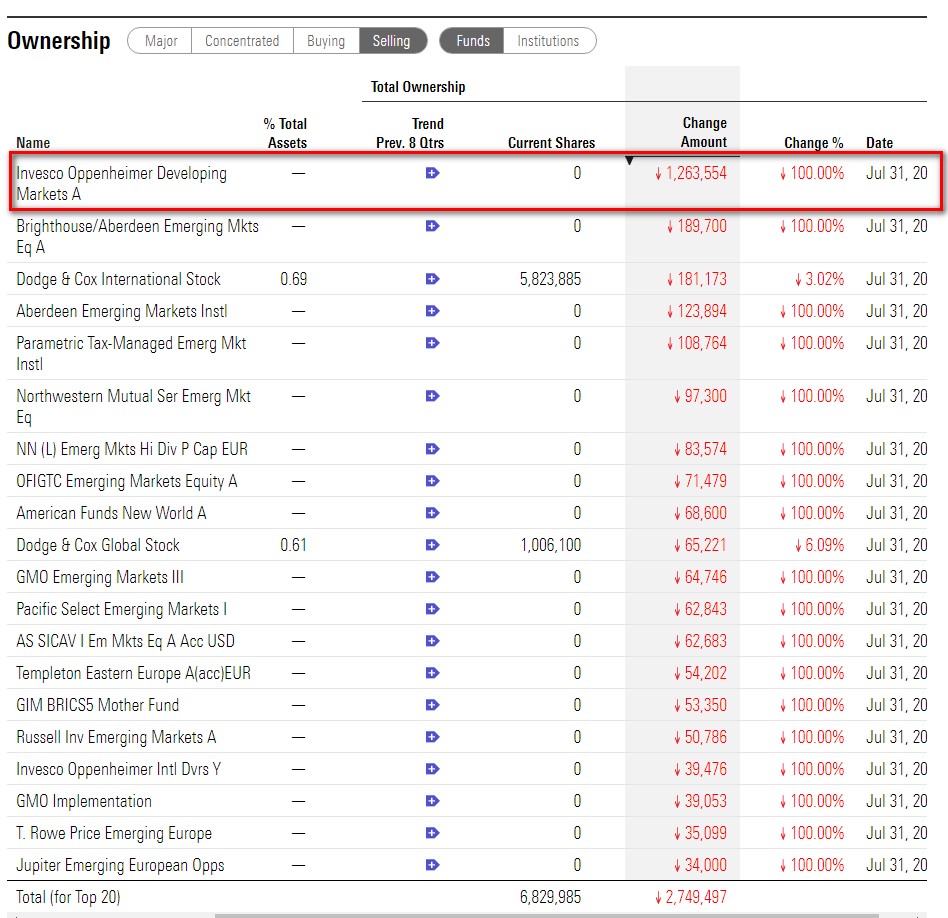Viewport: 948px width, 918px height.
Task: Open OFIGTC Emerging Markets Equity A fund
Action: pyautogui.click(x=126, y=481)
